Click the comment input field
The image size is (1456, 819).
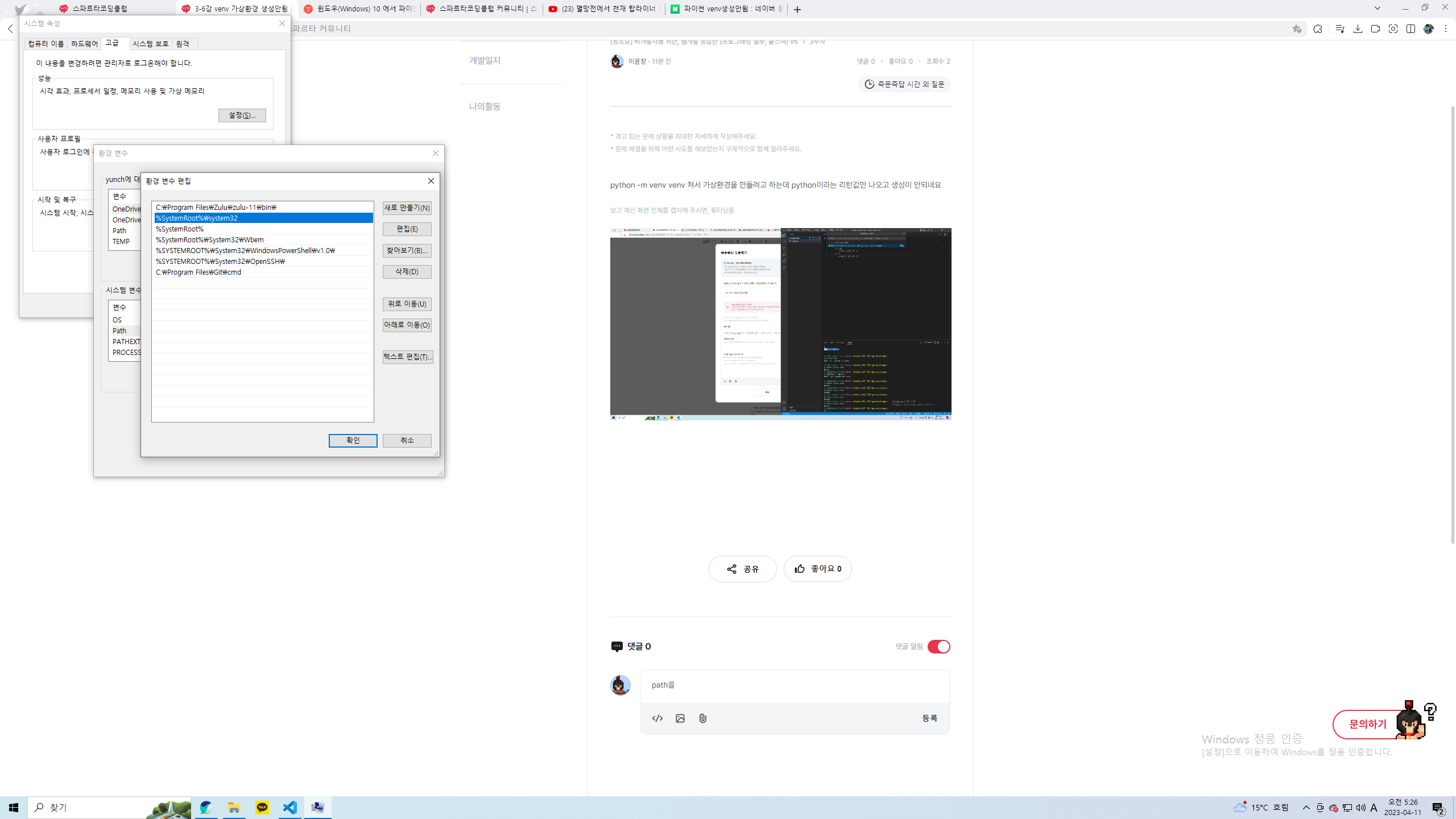(x=795, y=685)
